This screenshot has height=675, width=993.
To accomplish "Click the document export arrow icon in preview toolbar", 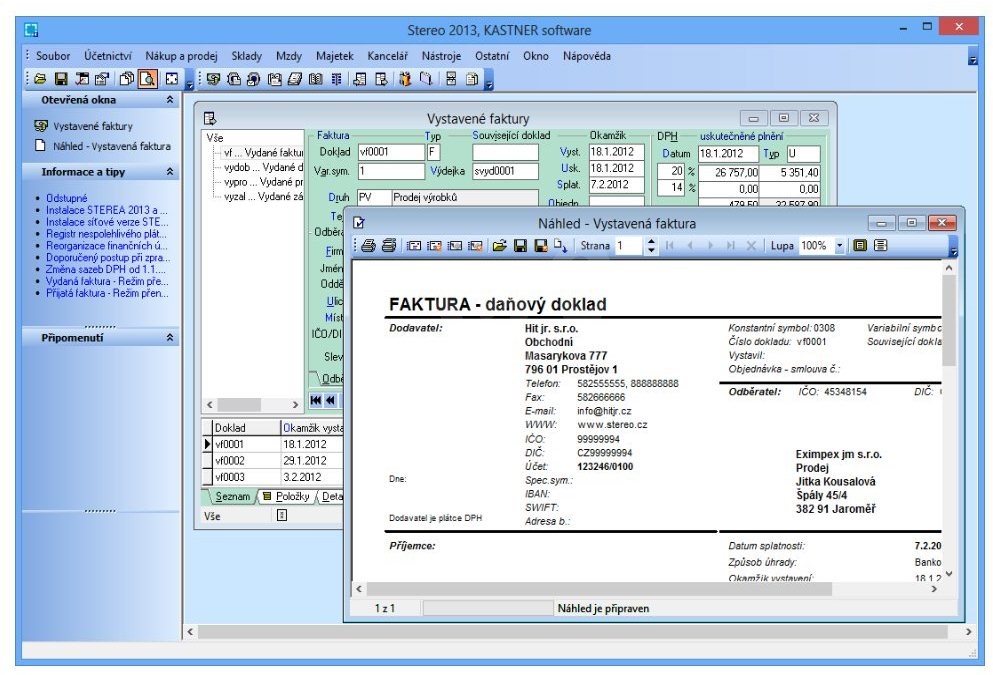I will click(x=560, y=246).
